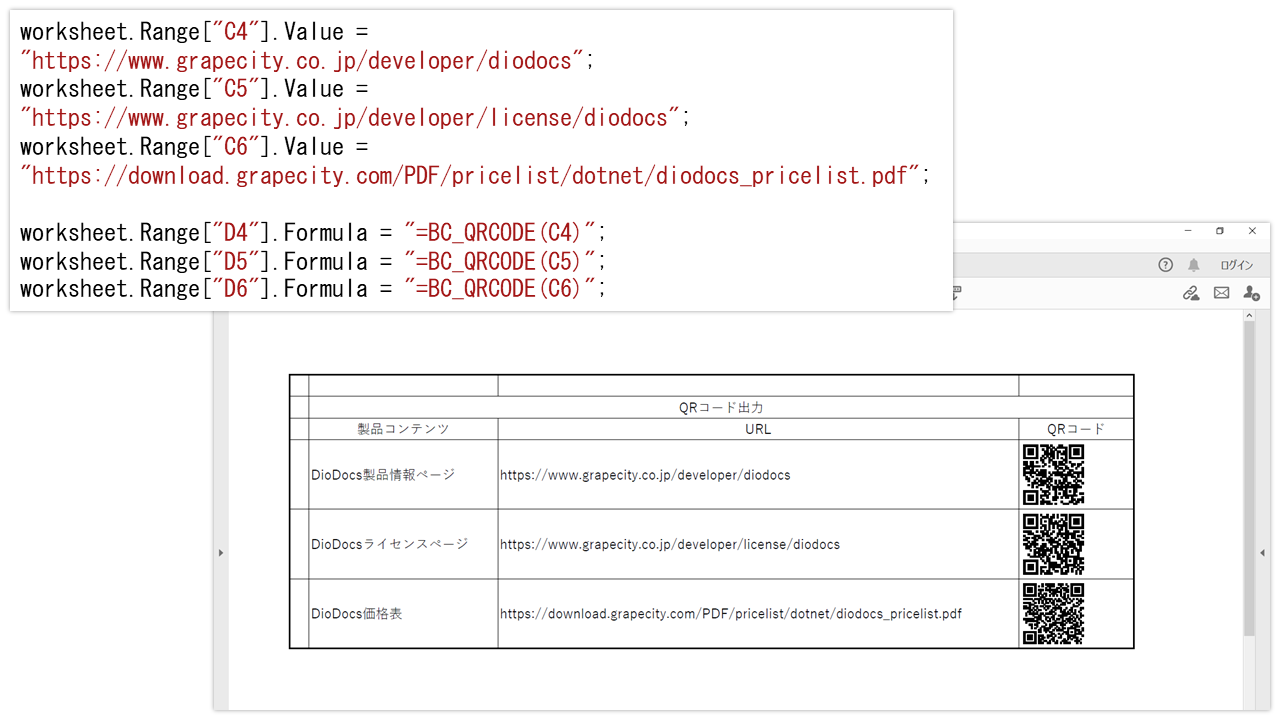Click the red developer/diodocs string in the code
Screen dimensions: 1280x720
pos(302,61)
